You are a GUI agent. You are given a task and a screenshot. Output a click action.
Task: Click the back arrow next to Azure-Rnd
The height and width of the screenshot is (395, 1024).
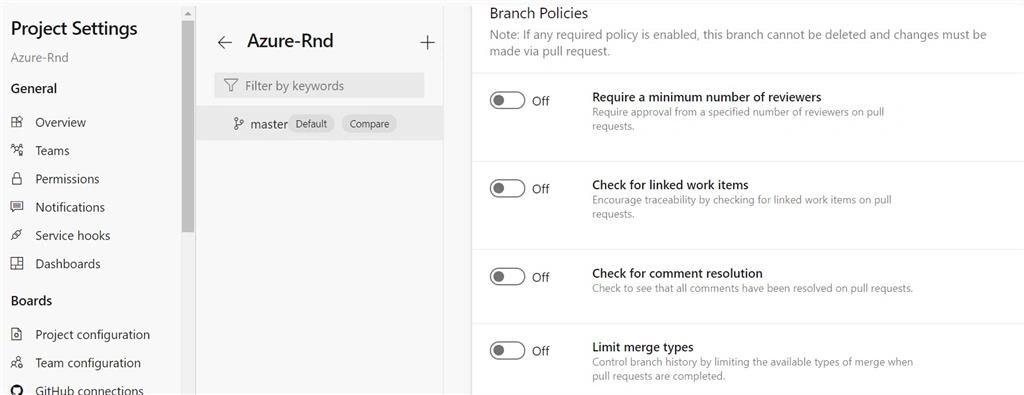[x=225, y=42]
